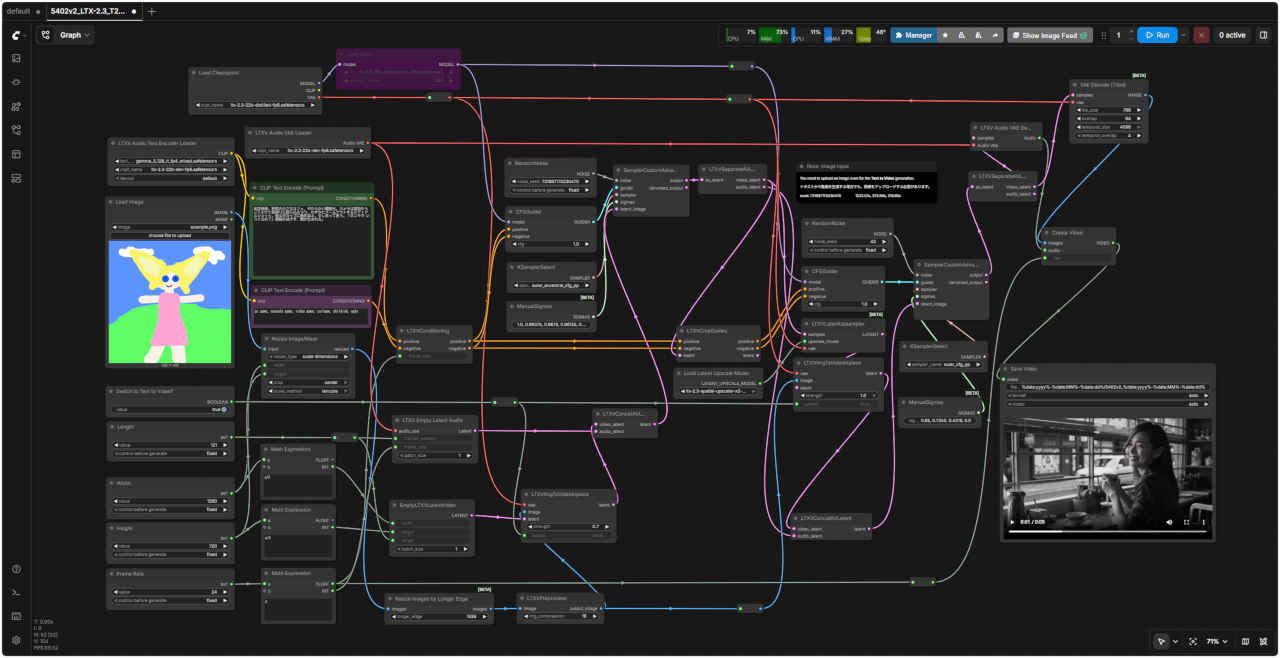Image resolution: width=1280 pixels, height=658 pixels.
Task: Open the Workflows tree sidebar panel
Action: coord(16,130)
